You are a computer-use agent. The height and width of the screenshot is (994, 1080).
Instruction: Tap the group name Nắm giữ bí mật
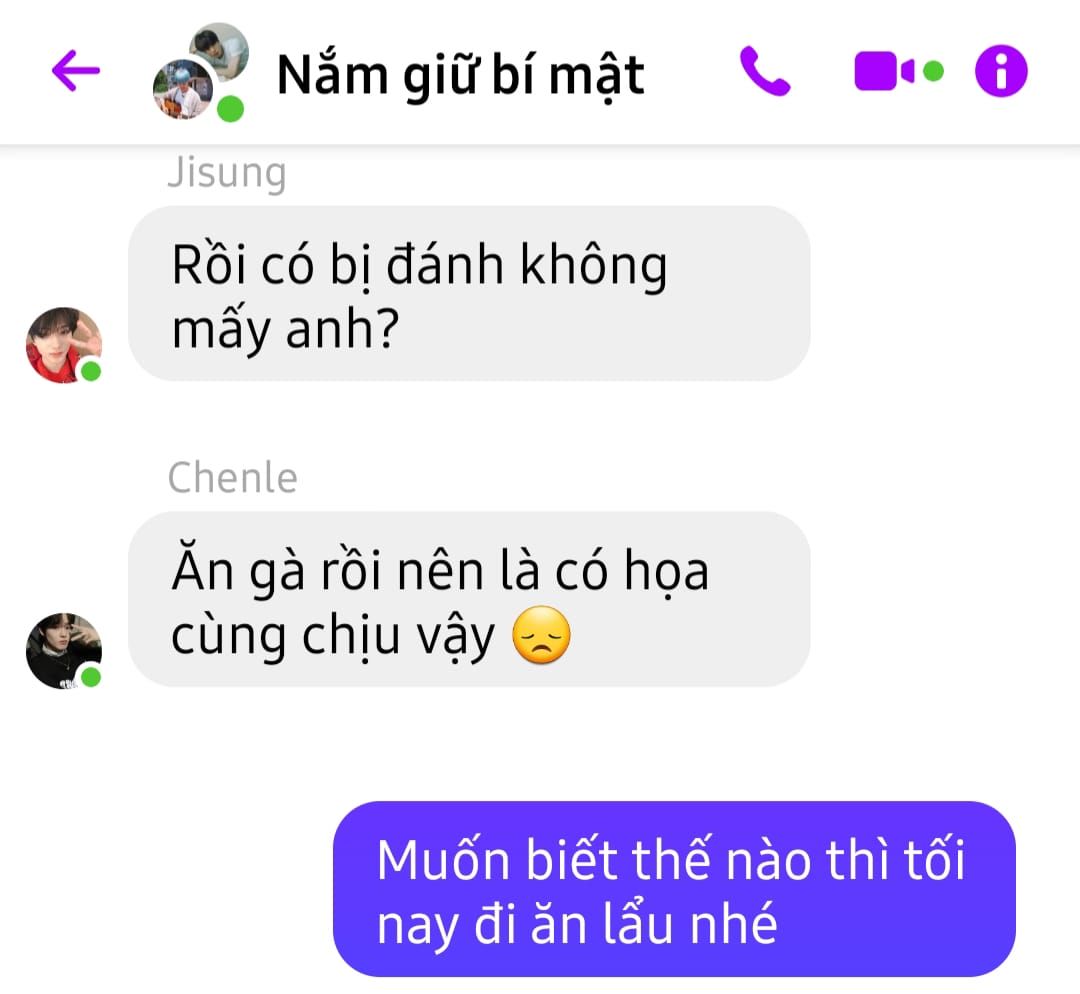(460, 74)
